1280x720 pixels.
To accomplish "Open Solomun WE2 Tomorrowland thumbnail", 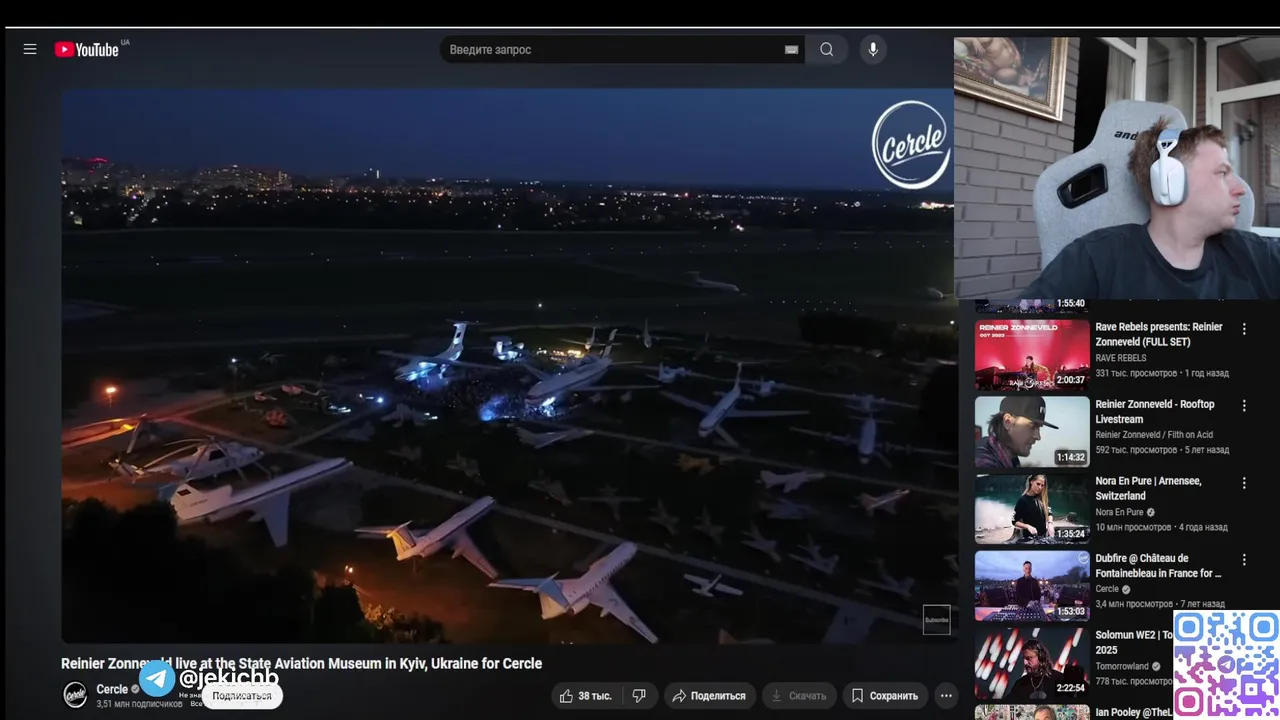I will pos(1032,663).
